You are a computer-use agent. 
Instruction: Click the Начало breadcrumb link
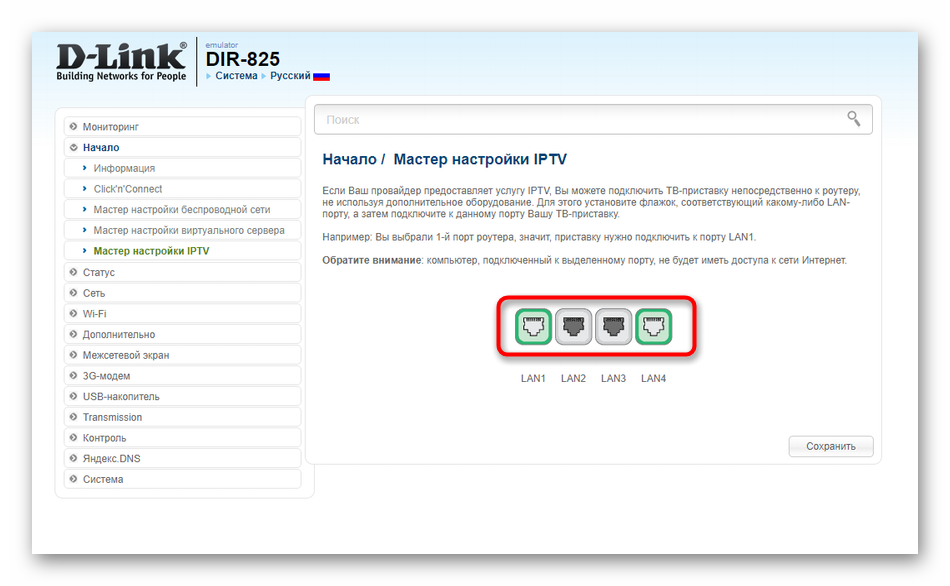pyautogui.click(x=348, y=160)
